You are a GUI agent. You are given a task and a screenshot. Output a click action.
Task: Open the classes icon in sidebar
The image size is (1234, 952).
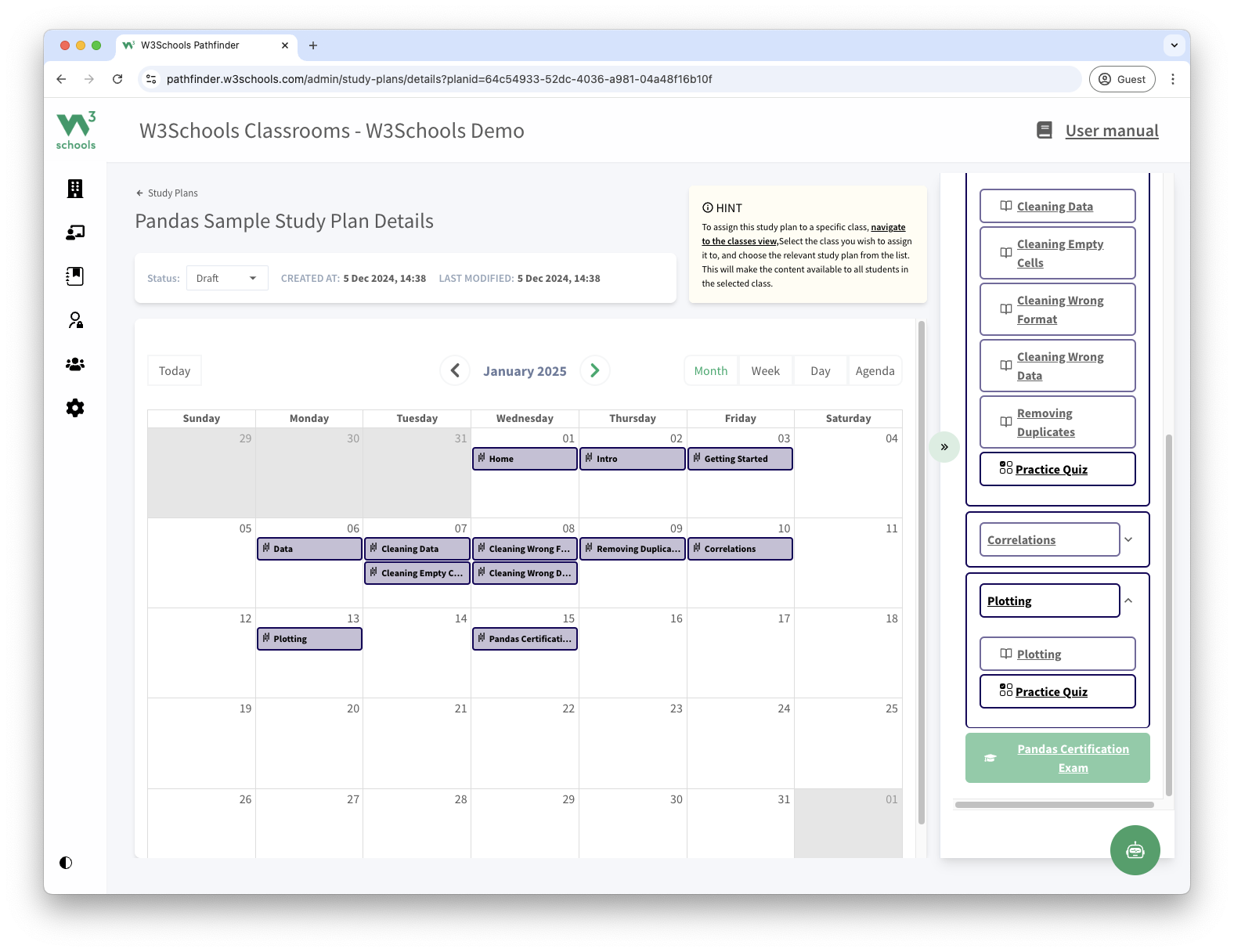[75, 233]
